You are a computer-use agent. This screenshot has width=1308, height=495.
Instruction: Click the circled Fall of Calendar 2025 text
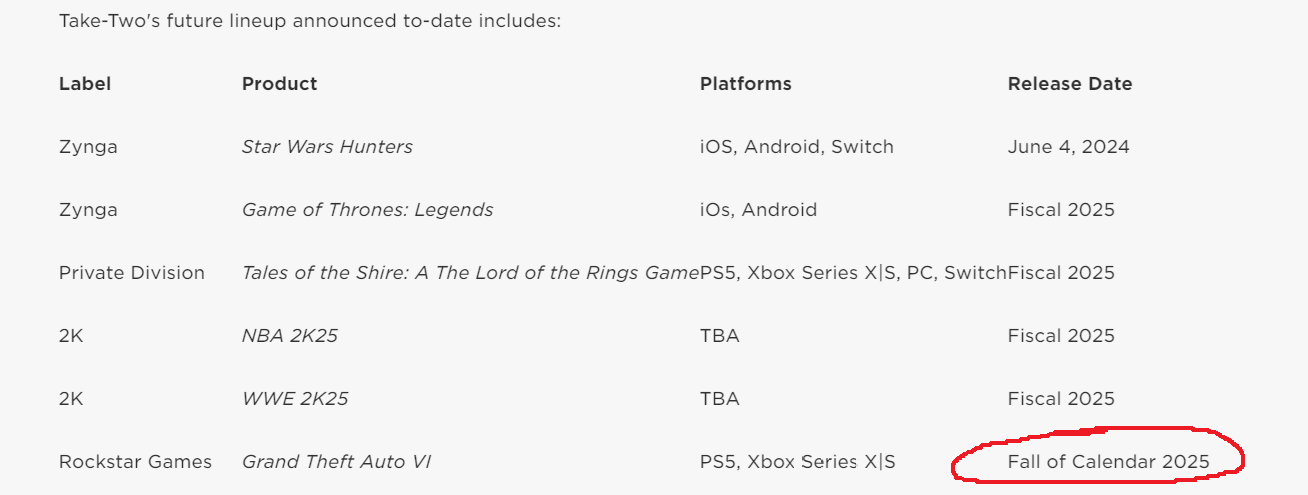pos(1108,462)
